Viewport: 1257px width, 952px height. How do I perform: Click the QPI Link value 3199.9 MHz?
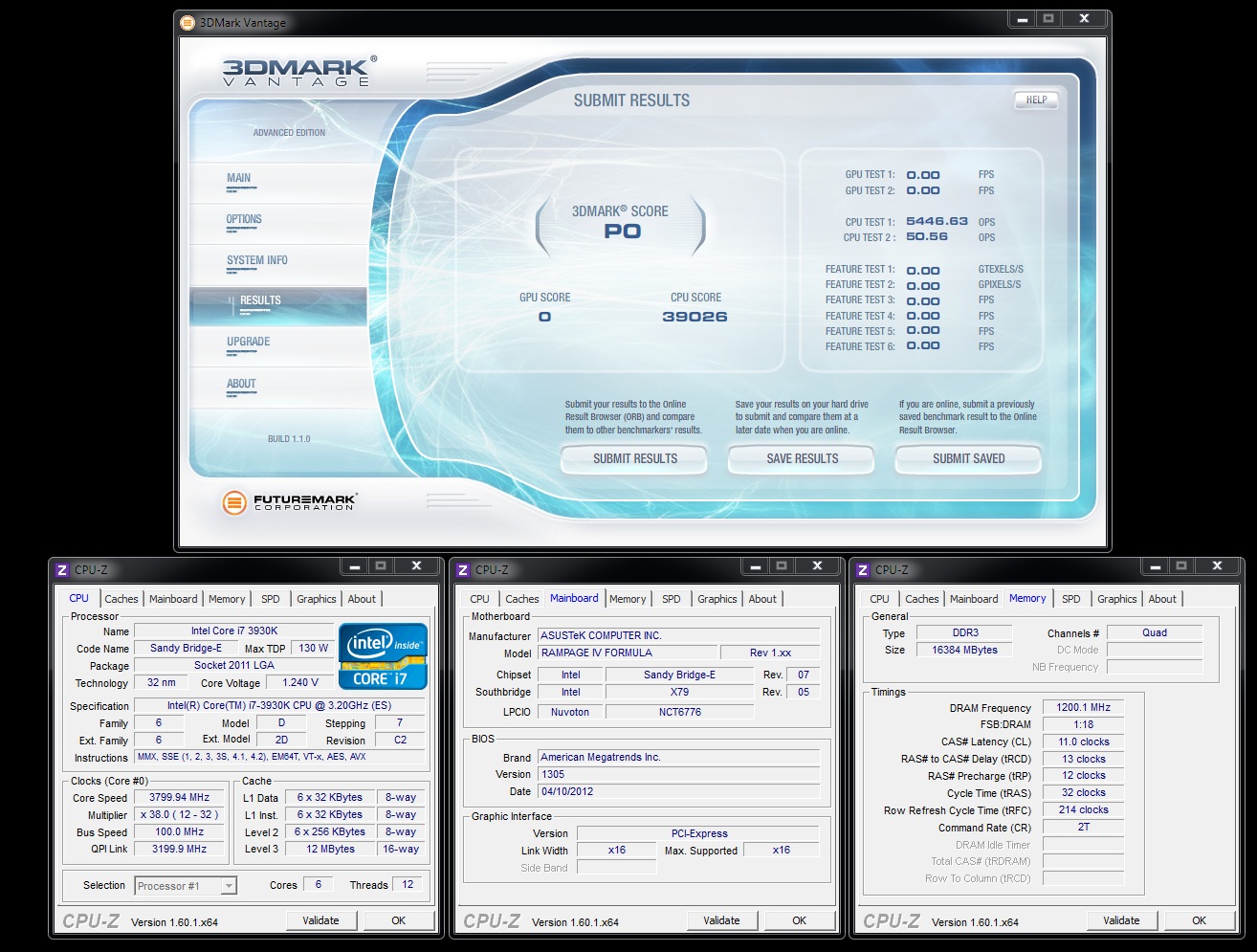coord(180,849)
